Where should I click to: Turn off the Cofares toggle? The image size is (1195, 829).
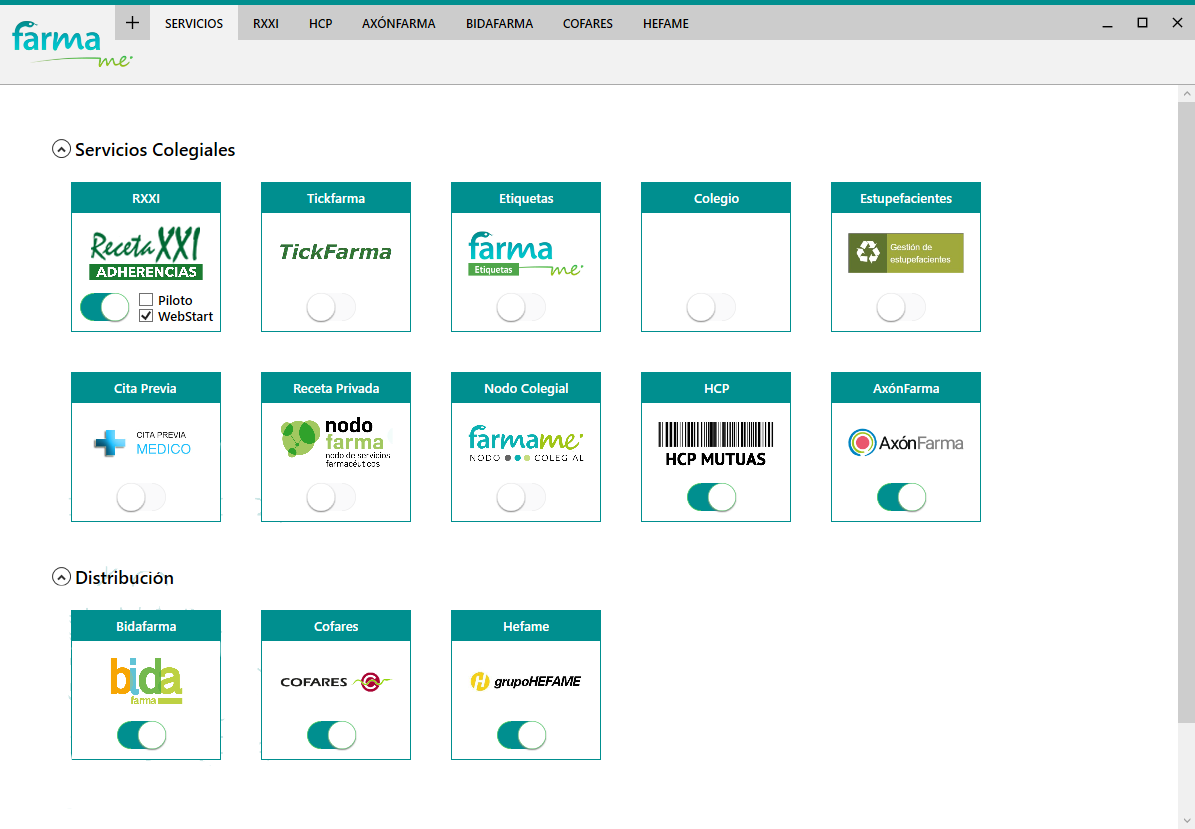pos(331,735)
